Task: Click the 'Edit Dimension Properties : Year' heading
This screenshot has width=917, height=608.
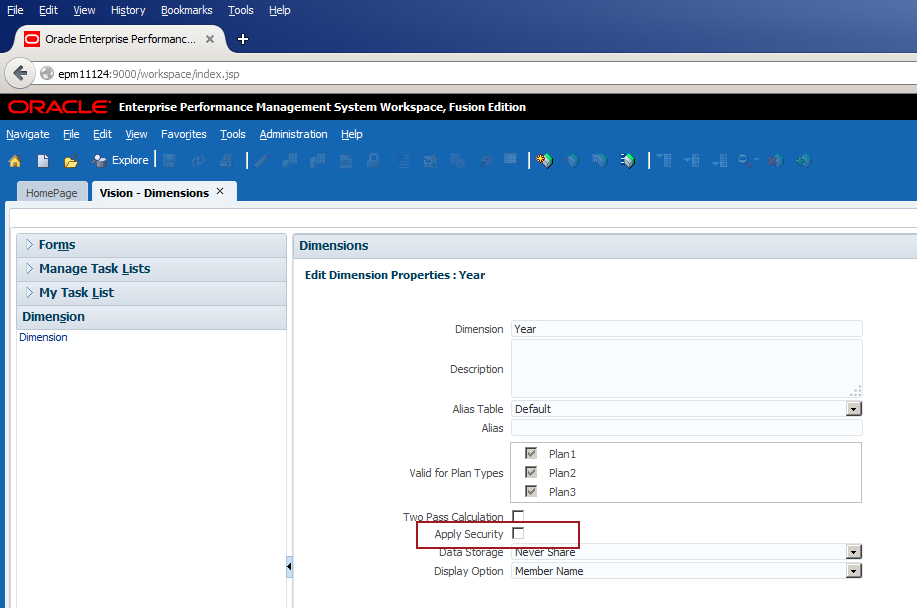Action: point(395,275)
